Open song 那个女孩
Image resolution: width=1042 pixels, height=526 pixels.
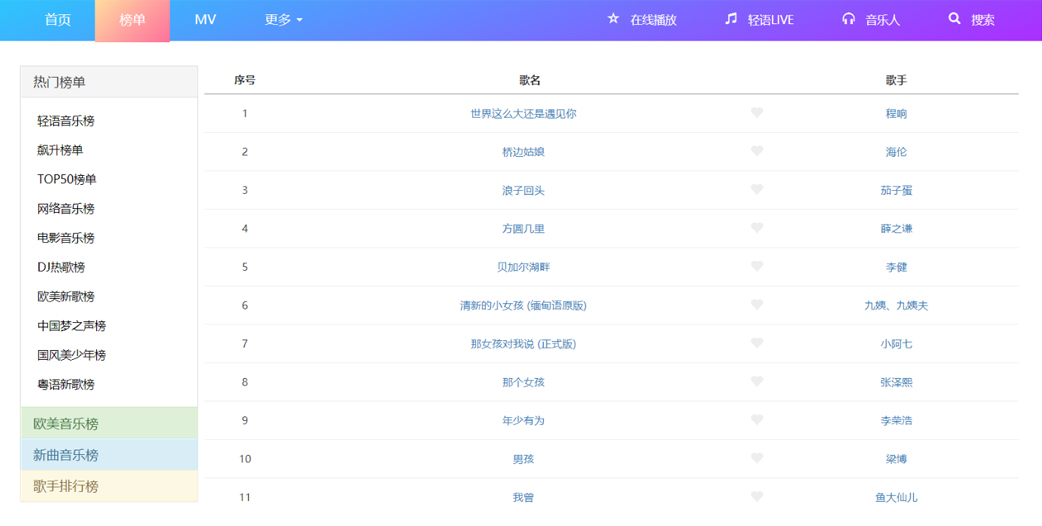[x=523, y=382]
